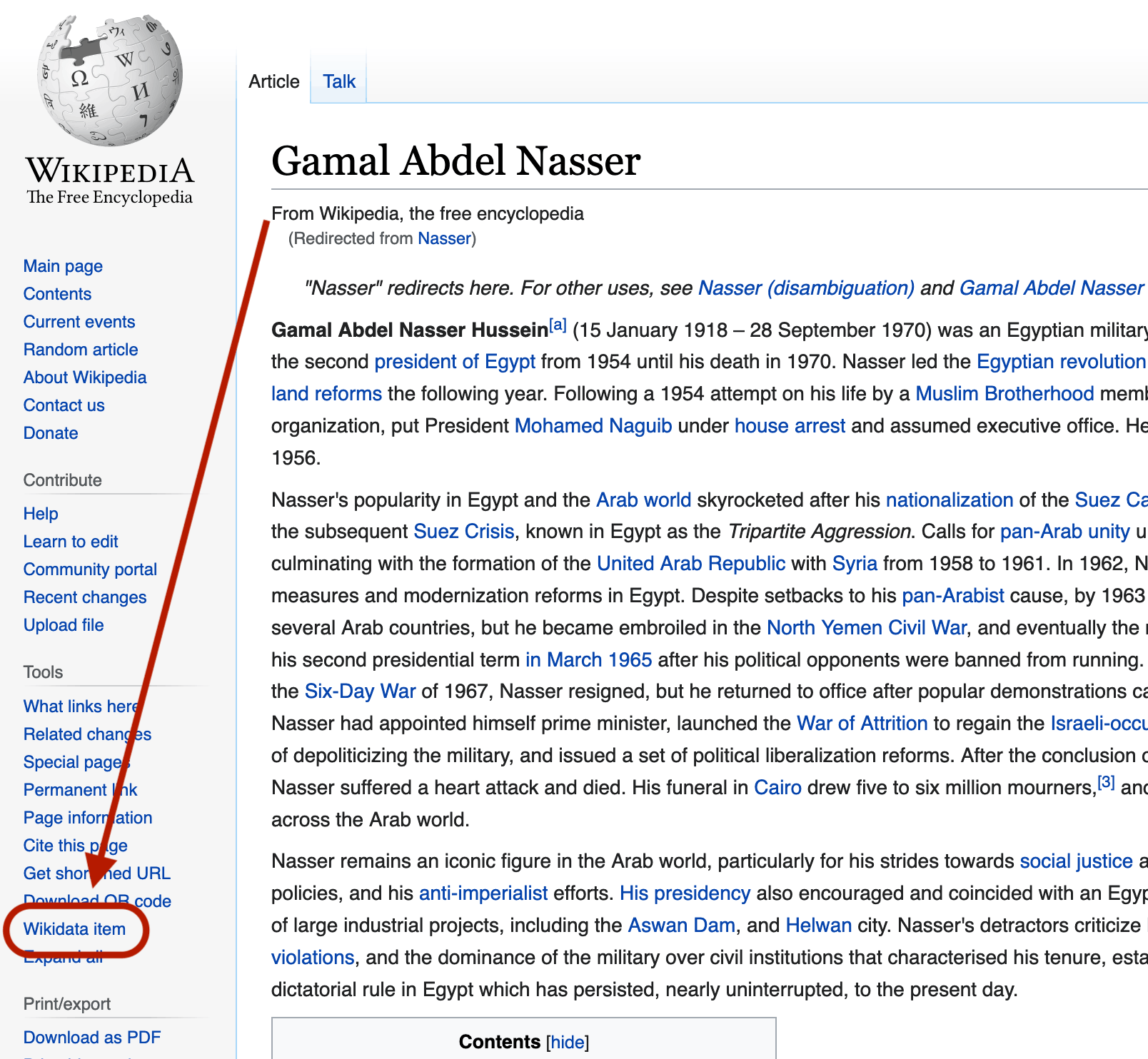Open house arrest link
The image size is (1148, 1059).
tap(790, 426)
